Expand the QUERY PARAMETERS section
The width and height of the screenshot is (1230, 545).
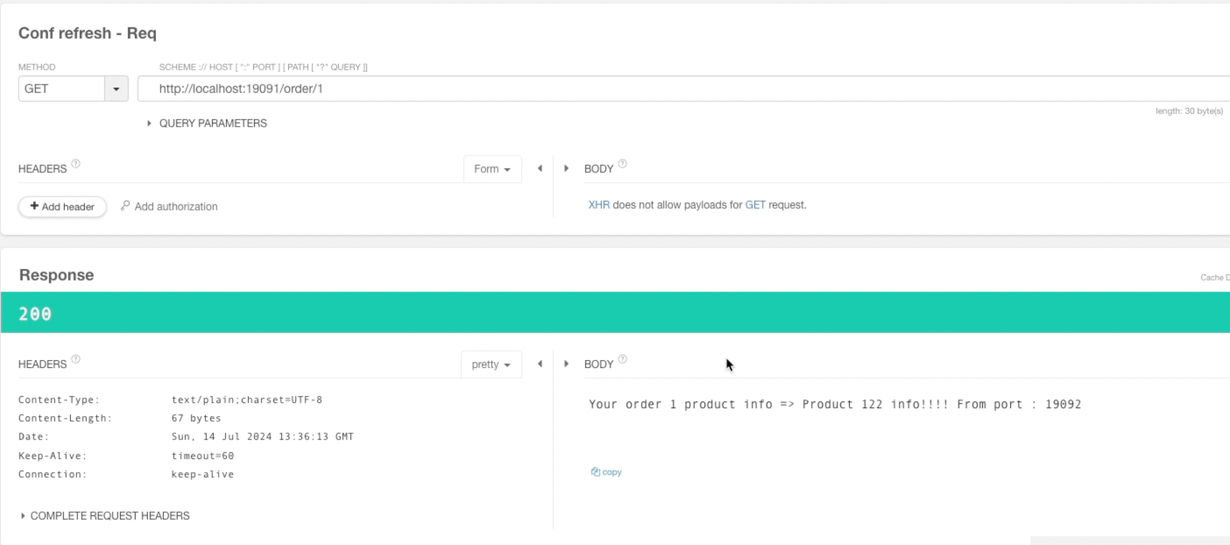206,123
